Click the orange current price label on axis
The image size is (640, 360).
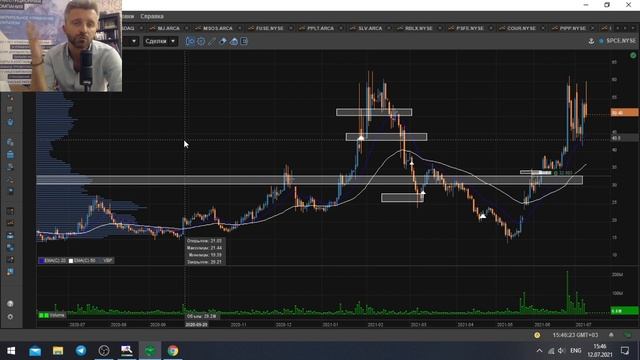(624, 112)
